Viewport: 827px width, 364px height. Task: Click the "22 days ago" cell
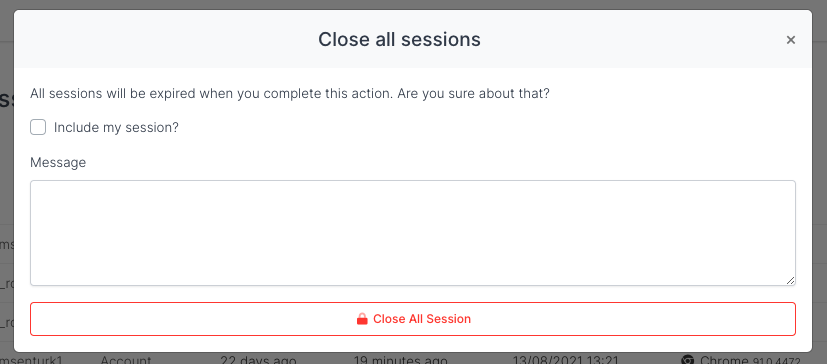click(x=258, y=360)
